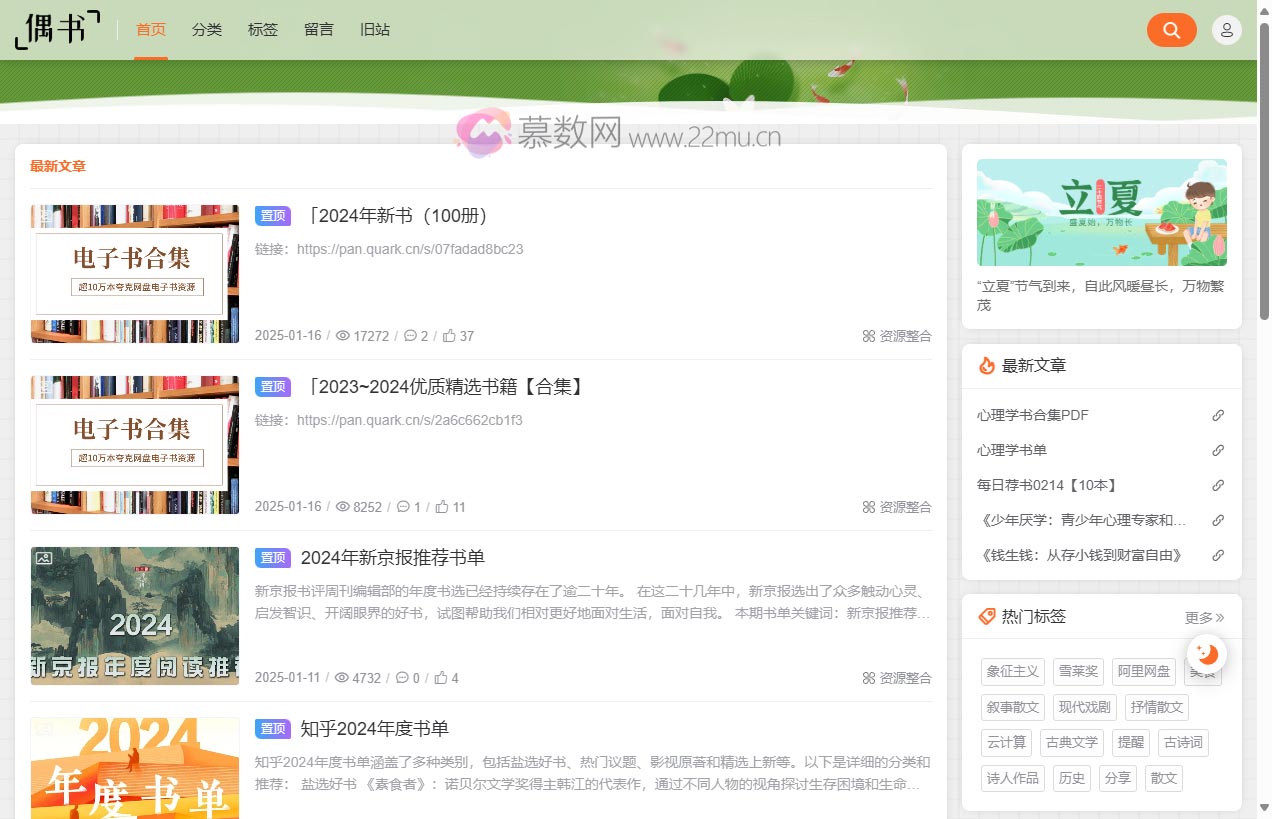Click the user avatar icon top right
This screenshot has height=819, width=1272.
tap(1226, 29)
